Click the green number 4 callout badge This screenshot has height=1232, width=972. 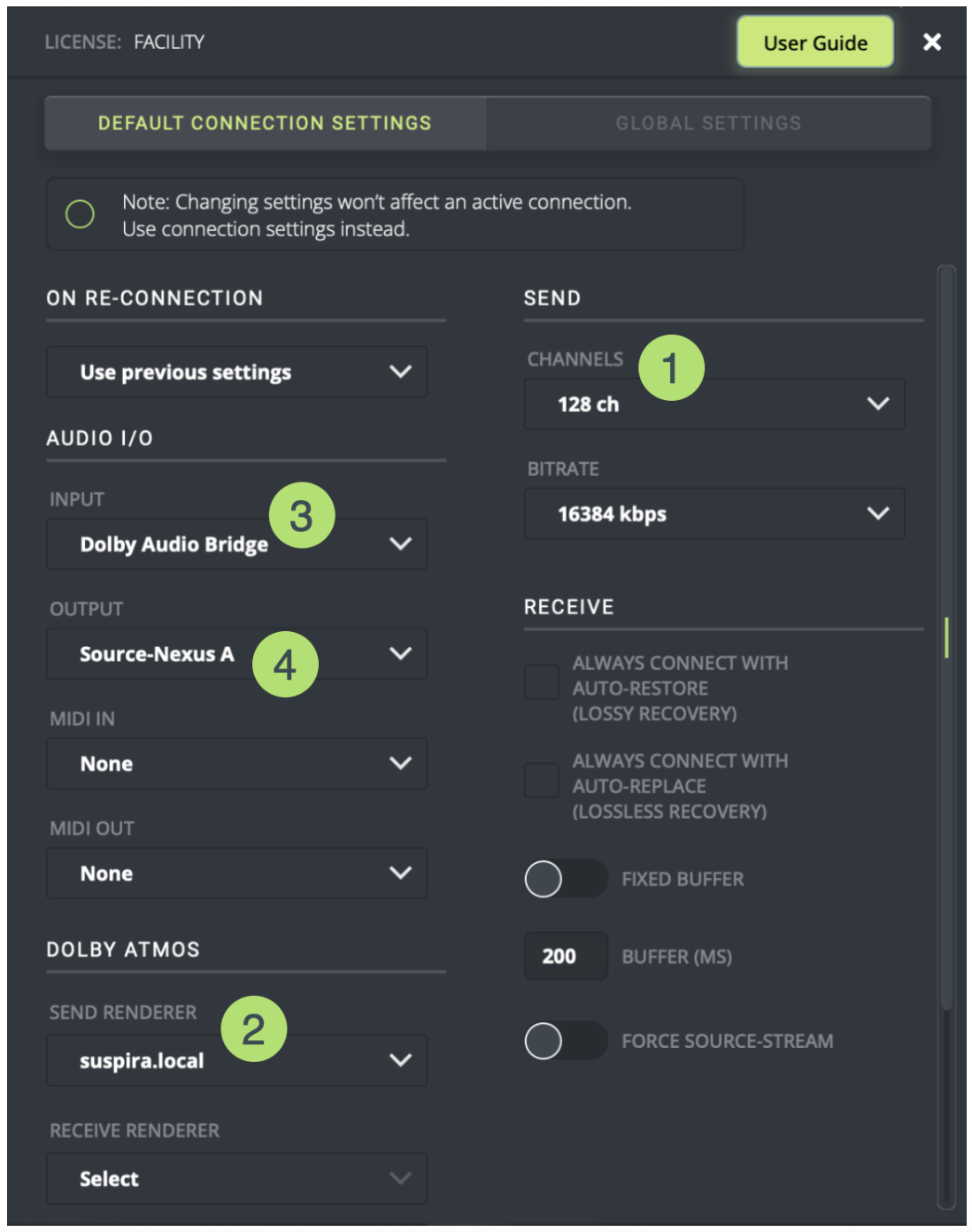click(x=285, y=664)
